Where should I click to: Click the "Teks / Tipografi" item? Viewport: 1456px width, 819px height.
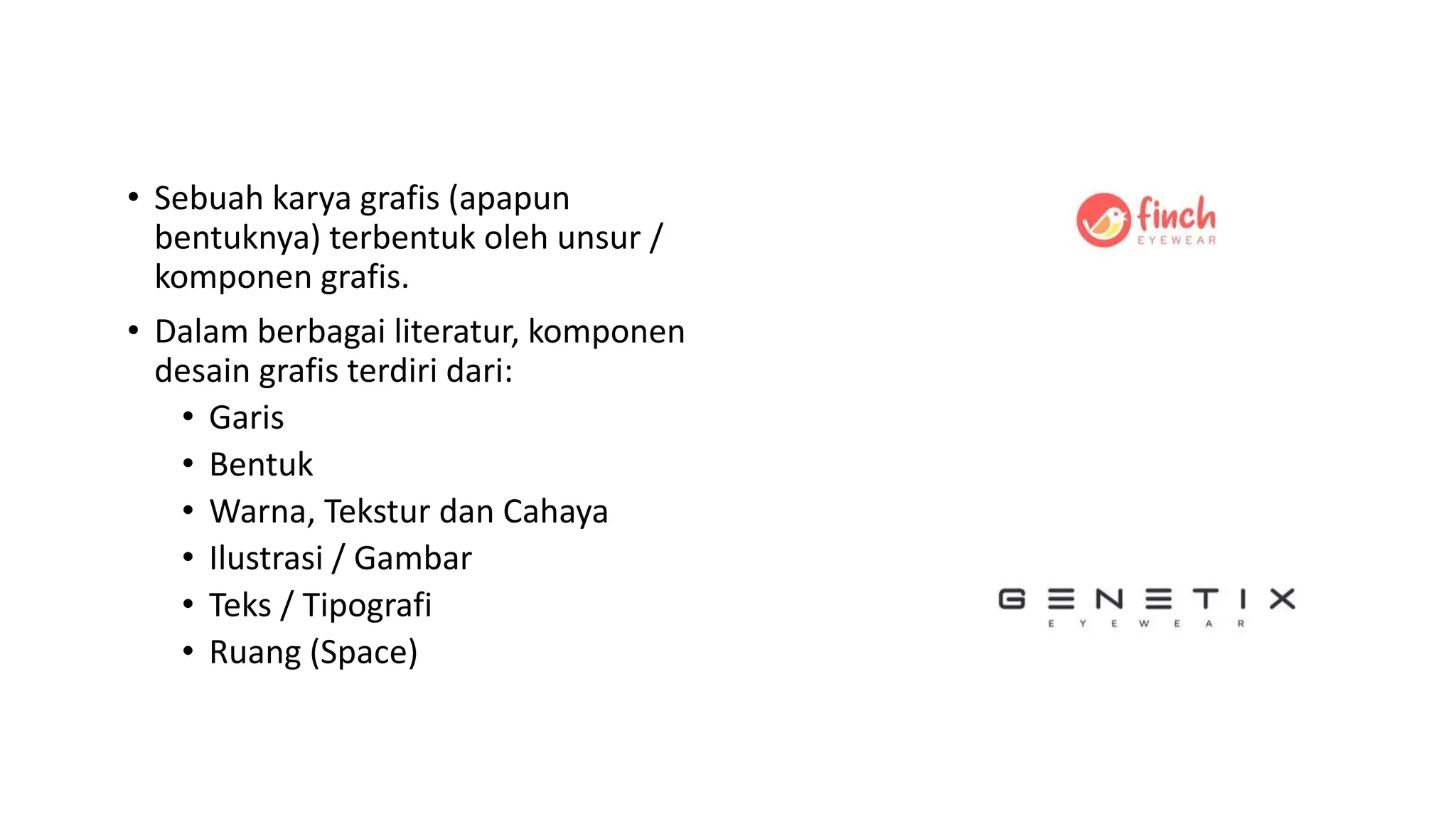pos(321,606)
